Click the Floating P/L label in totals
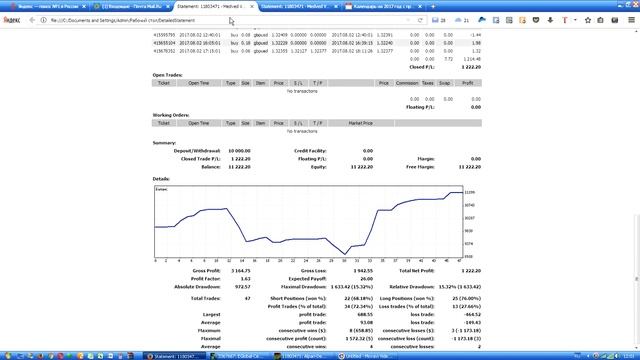The image size is (640, 360). coord(420,107)
